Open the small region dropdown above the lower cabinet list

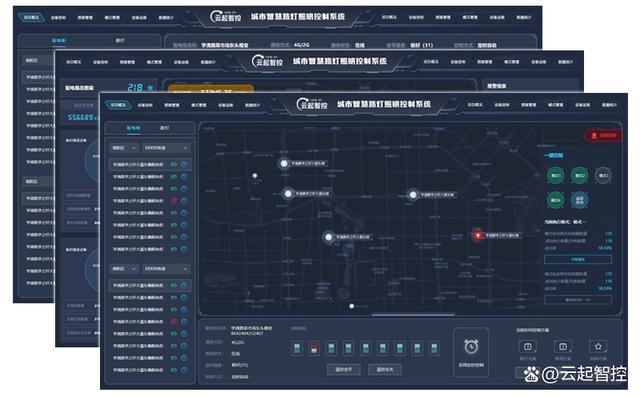(124, 268)
